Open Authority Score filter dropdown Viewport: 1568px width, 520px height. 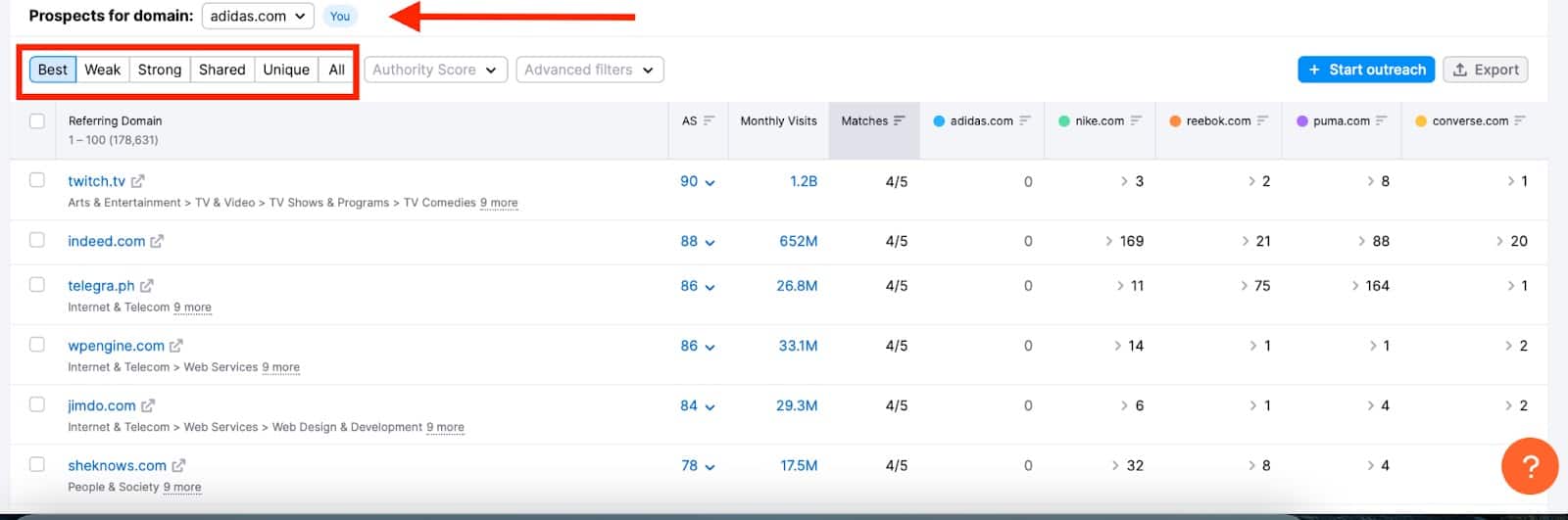pos(436,70)
